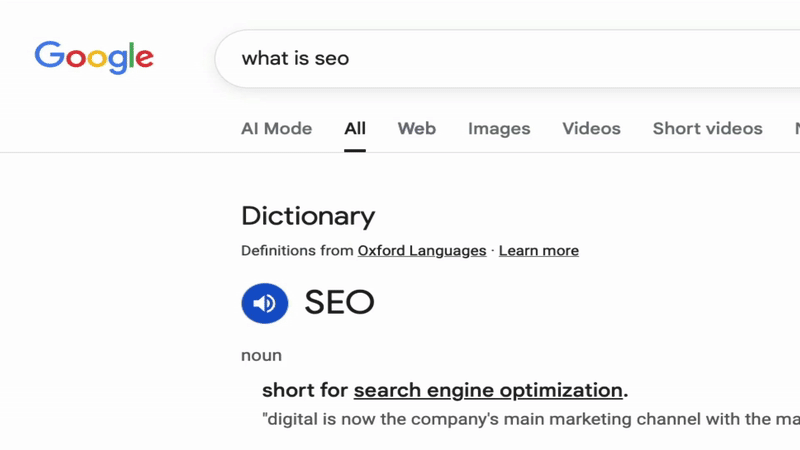Click the SEO headword beside the speaker
This screenshot has width=800, height=450.
click(x=339, y=303)
